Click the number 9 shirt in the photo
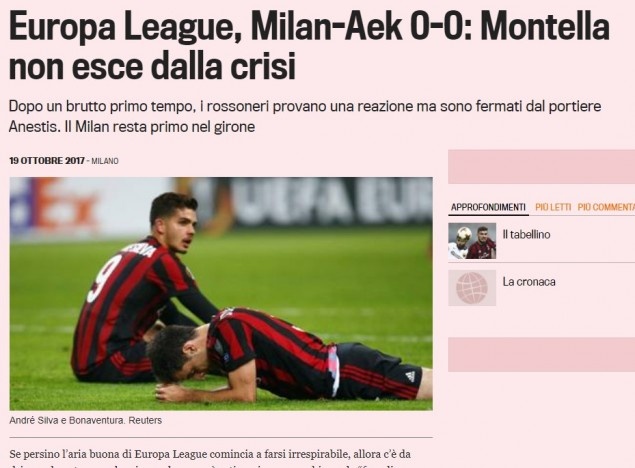This screenshot has height=468, width=635. tap(132, 300)
